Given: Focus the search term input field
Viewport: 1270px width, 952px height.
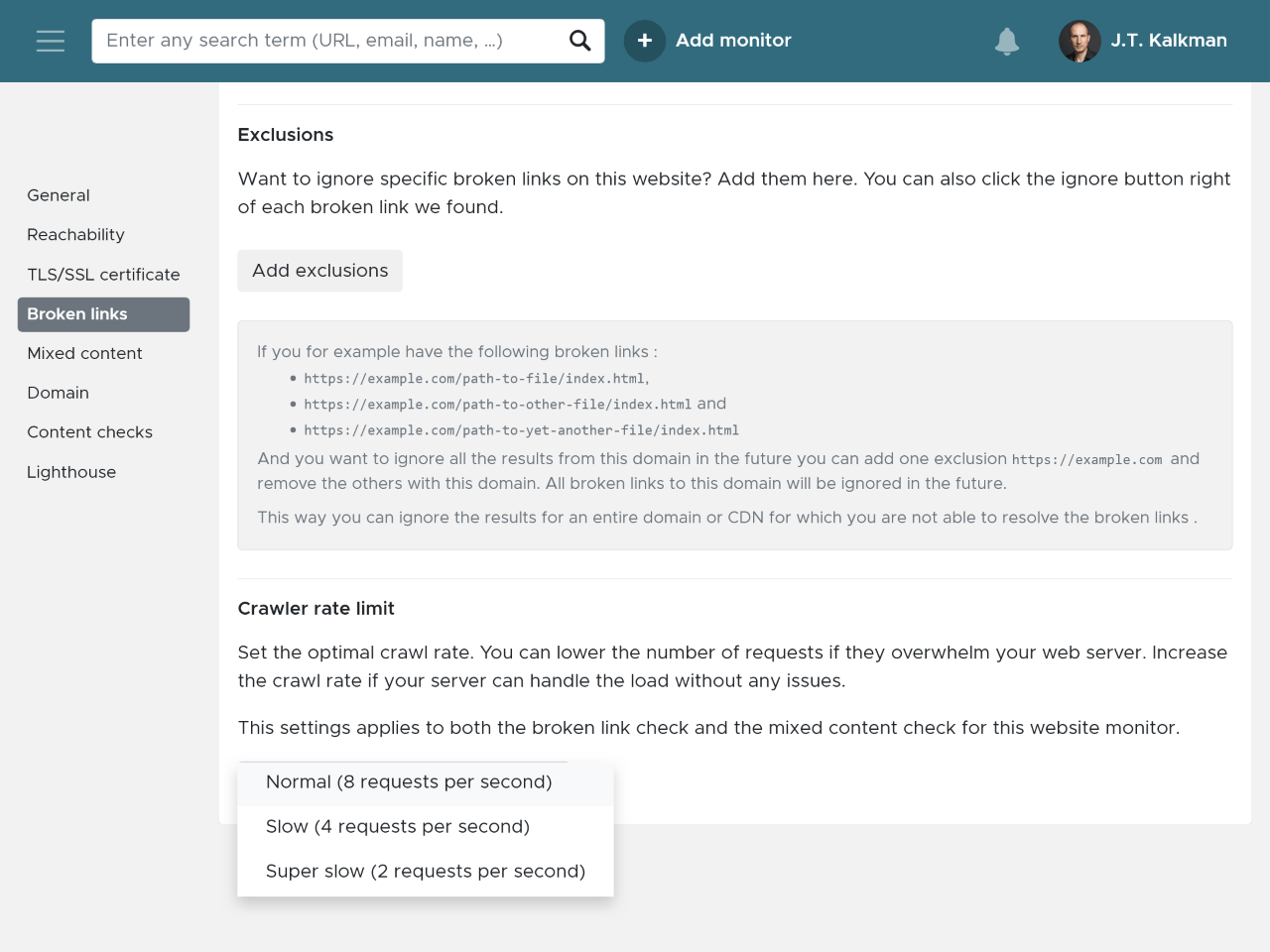Looking at the screenshot, I should point(331,41).
